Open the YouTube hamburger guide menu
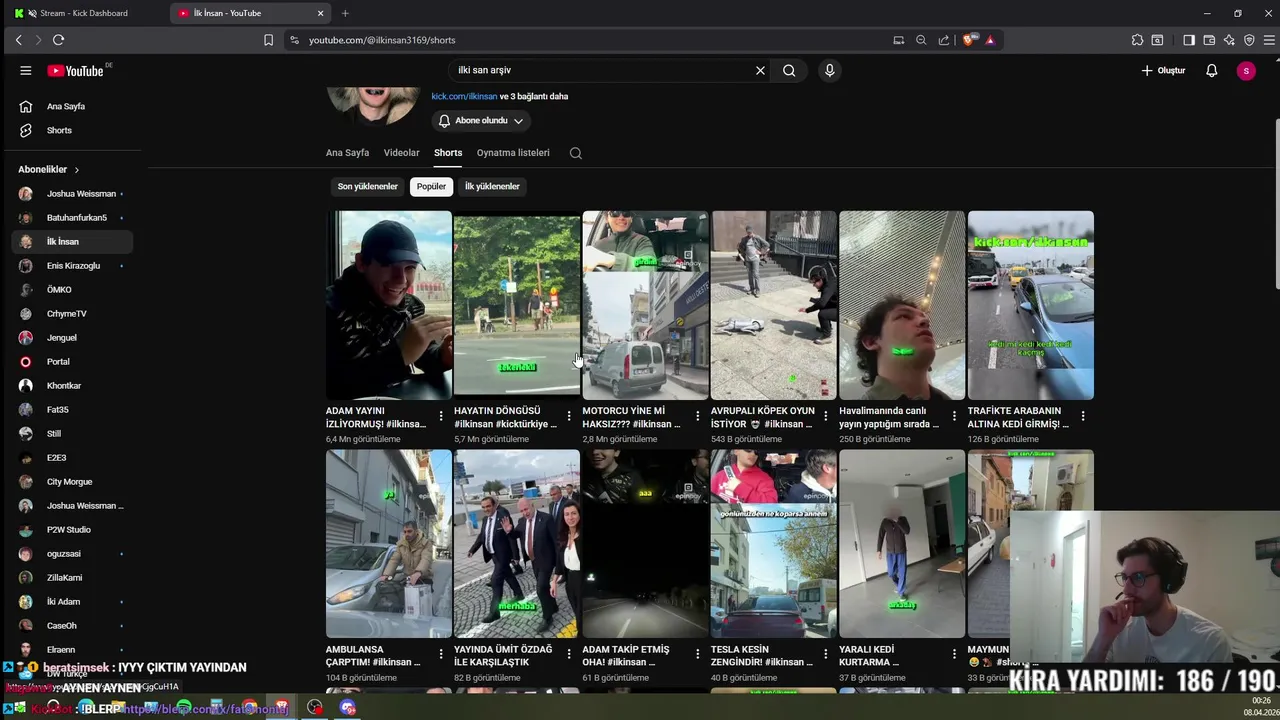 tap(26, 70)
